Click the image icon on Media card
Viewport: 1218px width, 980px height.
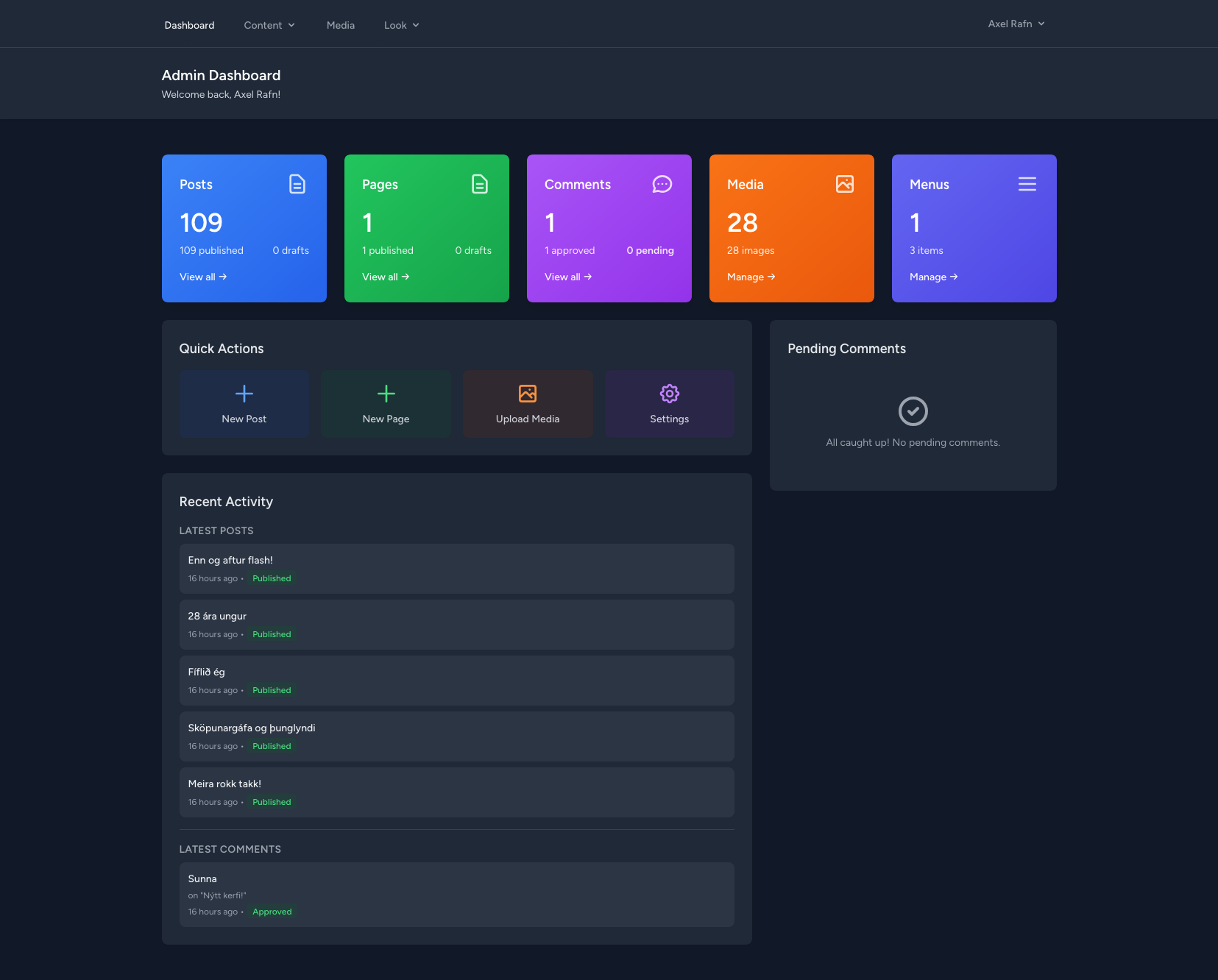tap(844, 184)
